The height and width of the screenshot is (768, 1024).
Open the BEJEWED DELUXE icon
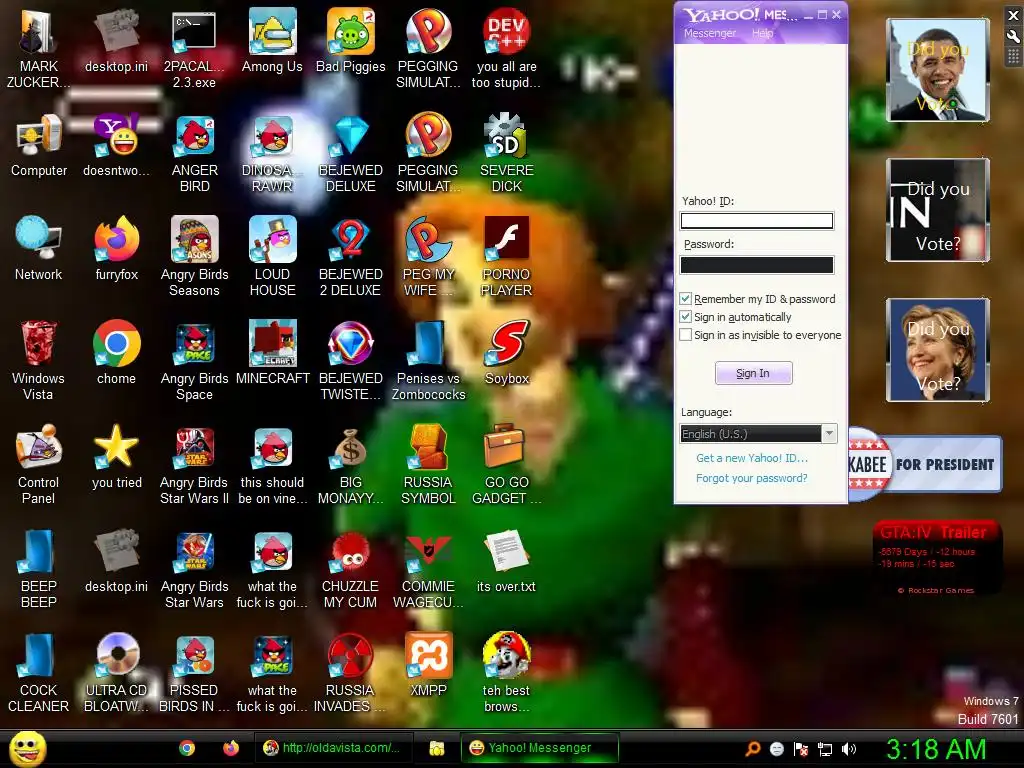coord(351,153)
